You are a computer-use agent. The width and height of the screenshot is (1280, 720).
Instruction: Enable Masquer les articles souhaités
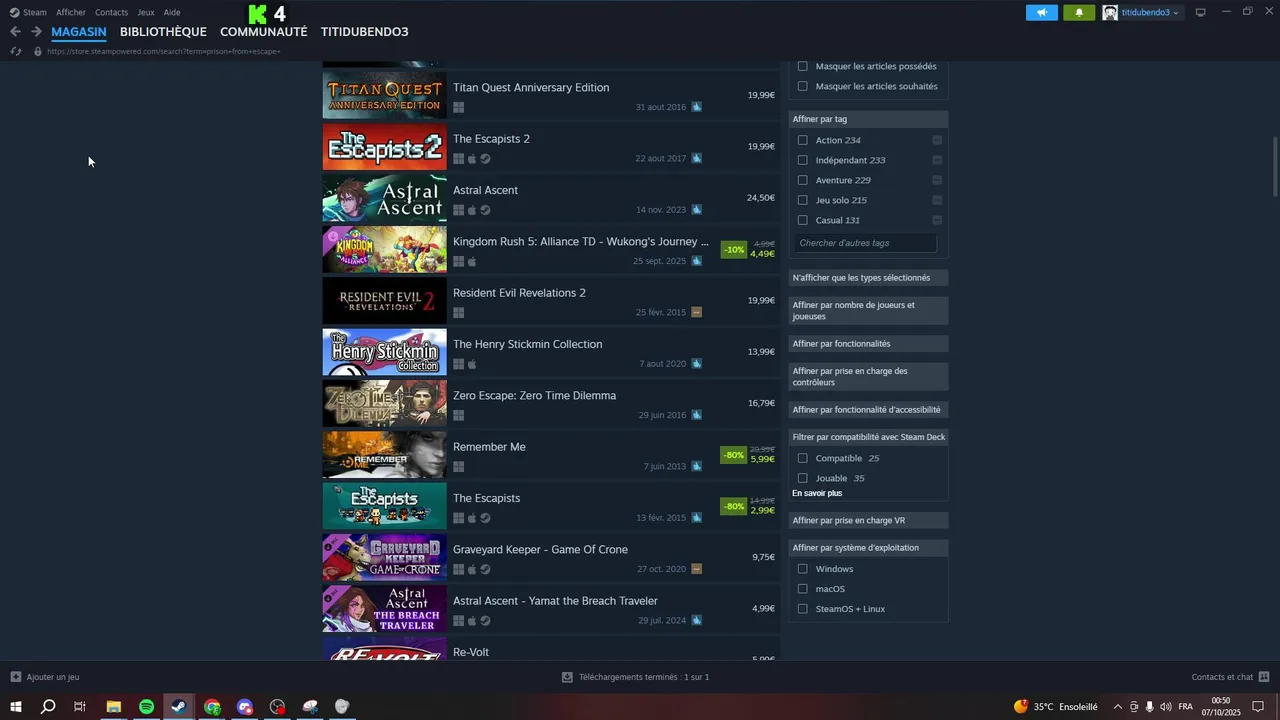pos(802,86)
